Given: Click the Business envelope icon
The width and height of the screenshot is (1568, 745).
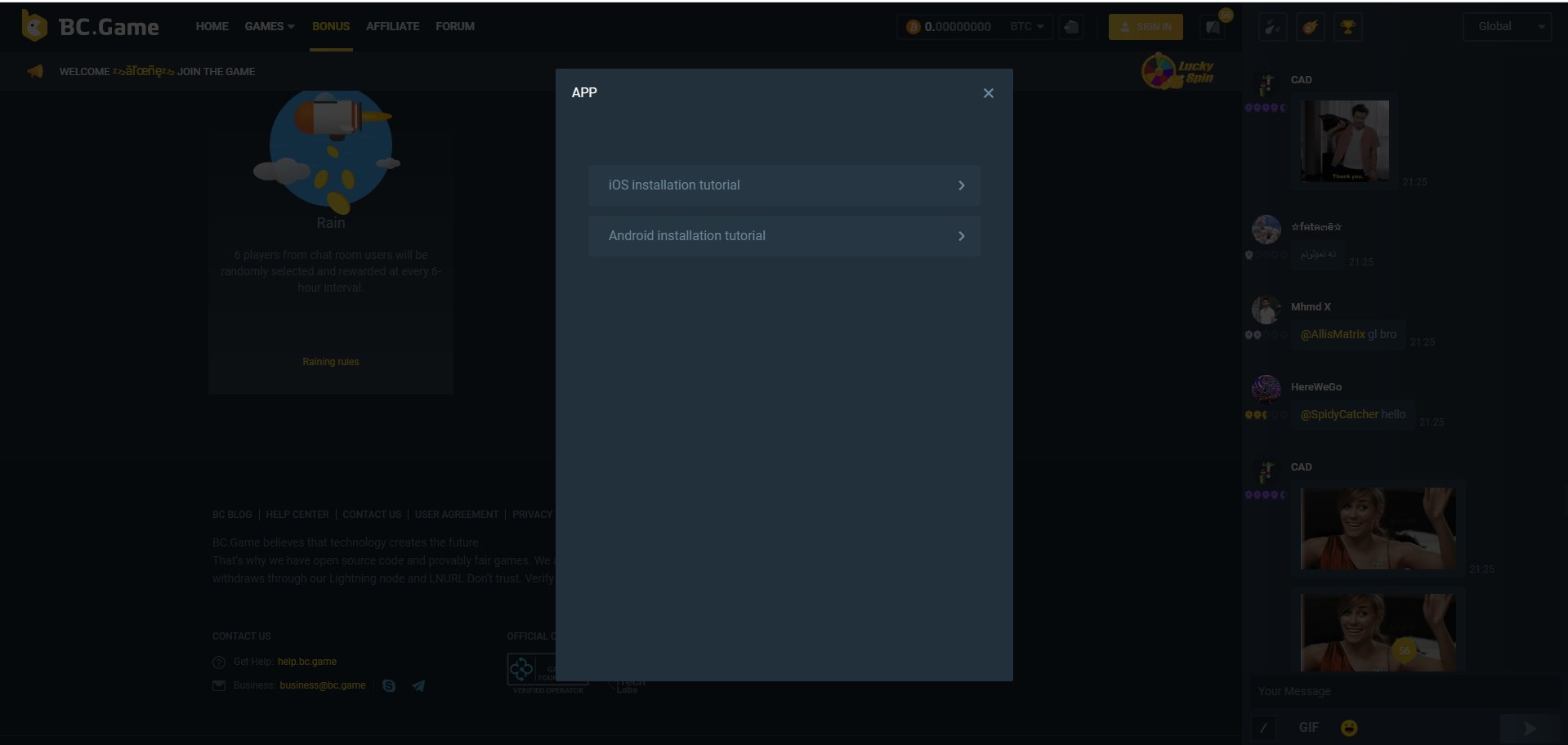Looking at the screenshot, I should point(219,686).
